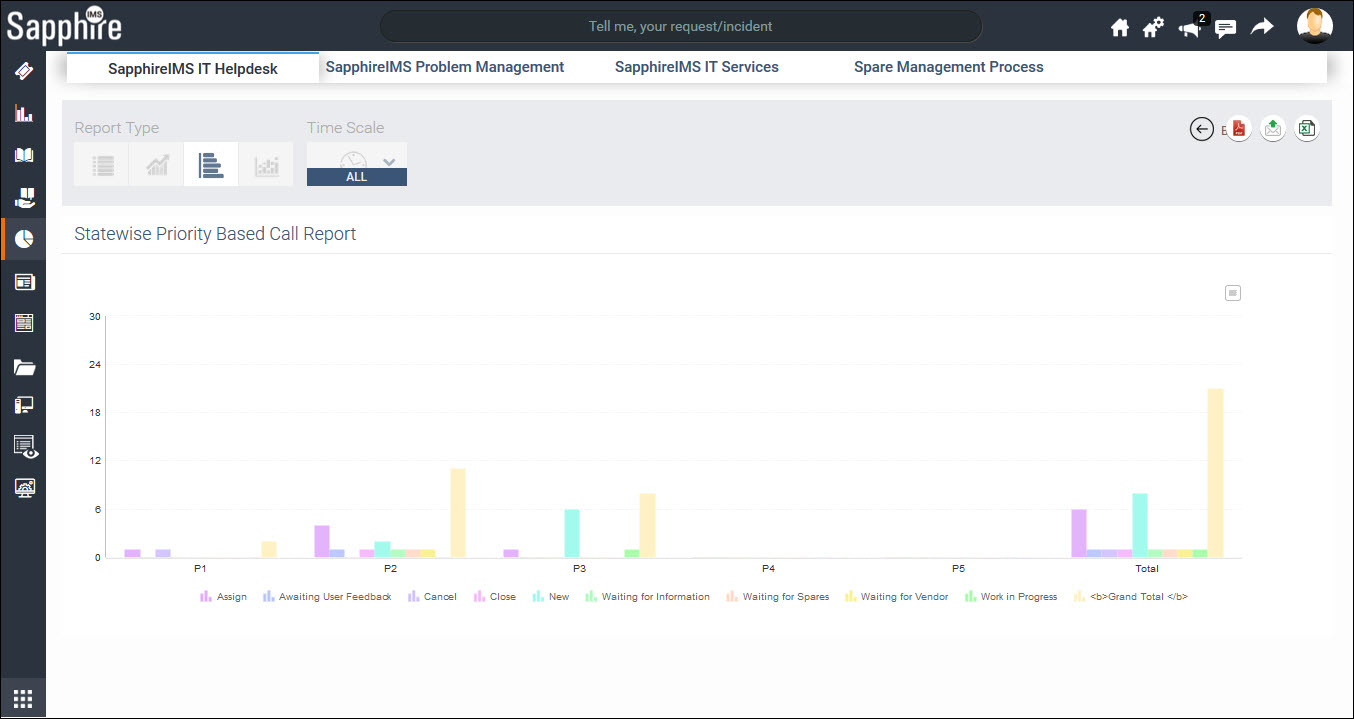Image resolution: width=1354 pixels, height=719 pixels.
Task: Choose the column chart report type
Action: pos(265,164)
